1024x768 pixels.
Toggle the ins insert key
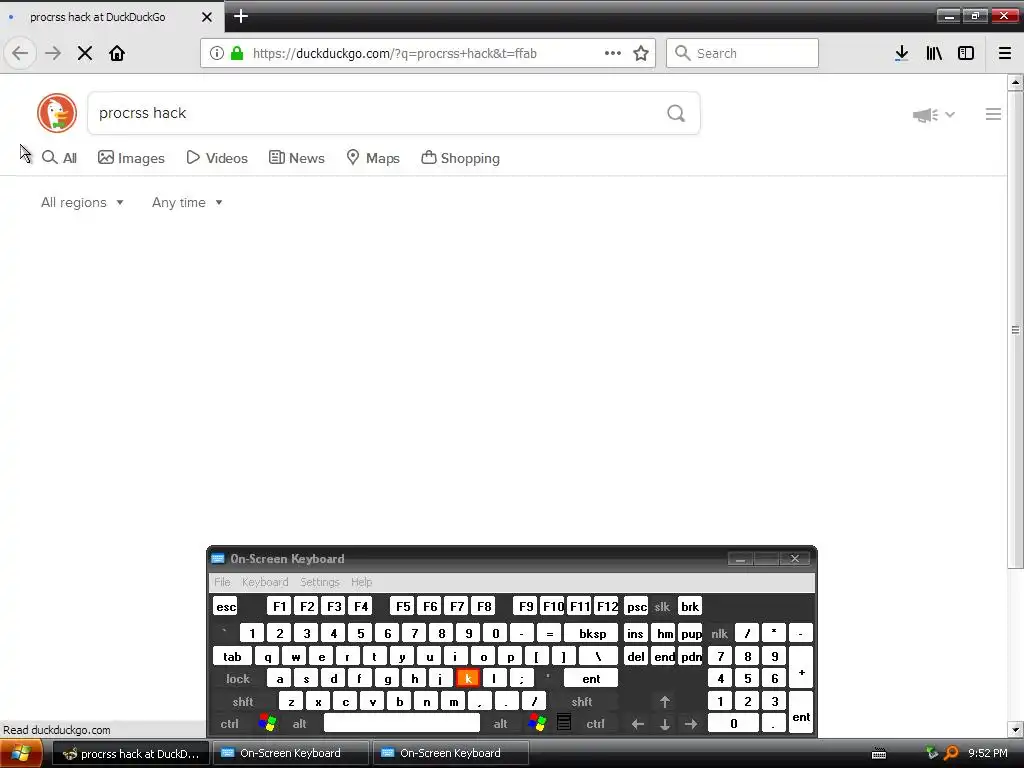pyautogui.click(x=635, y=633)
